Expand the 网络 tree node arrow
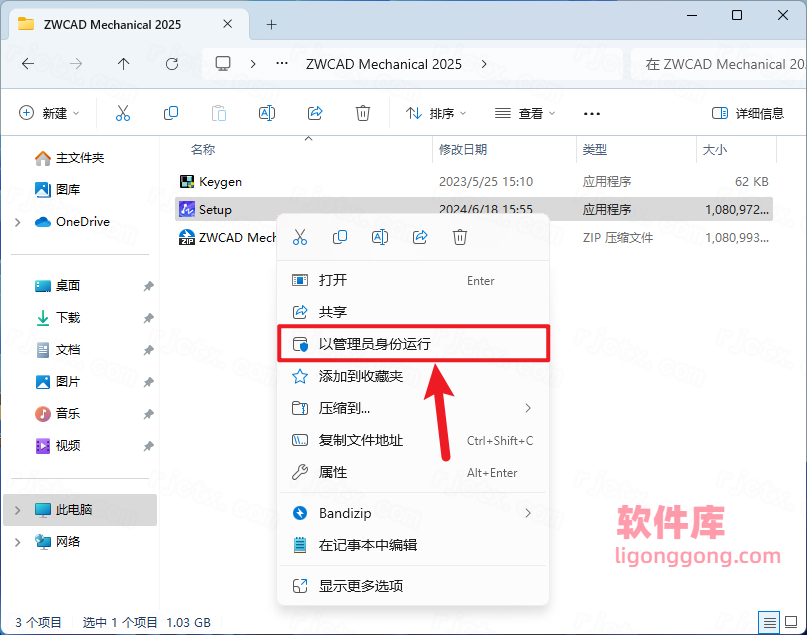 coord(17,542)
